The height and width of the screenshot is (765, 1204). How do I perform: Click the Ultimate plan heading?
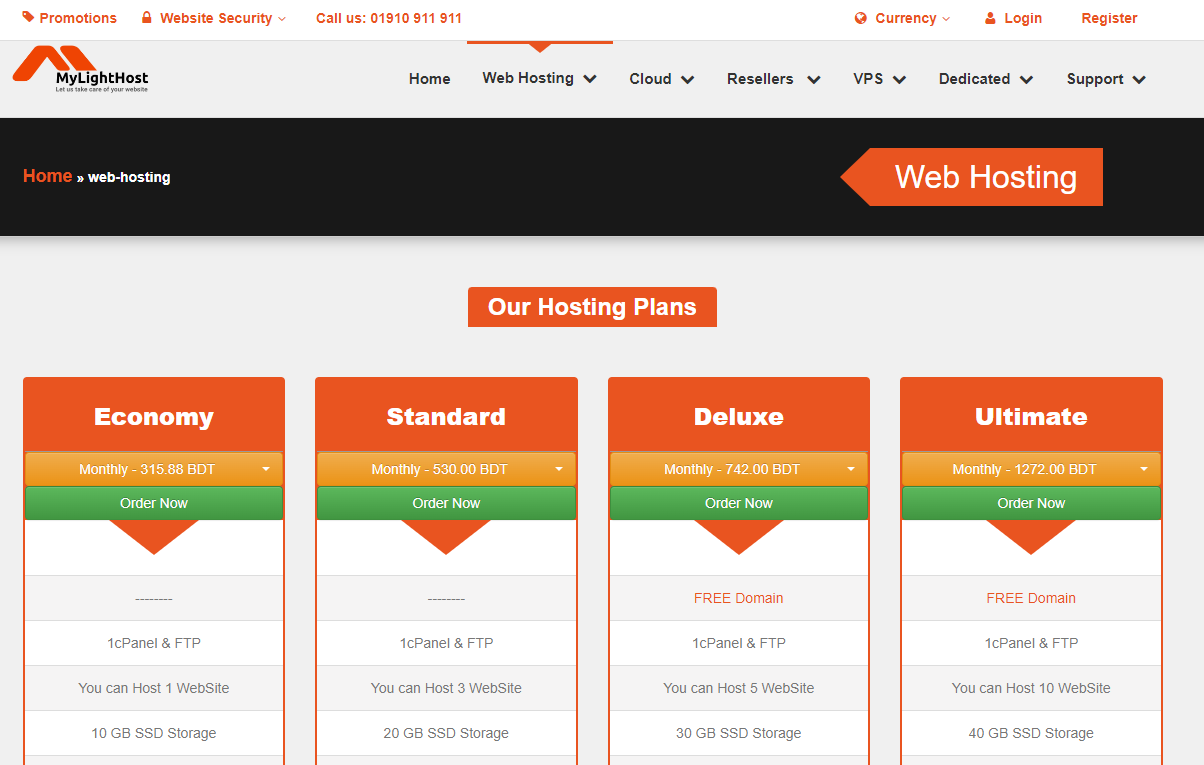1031,417
